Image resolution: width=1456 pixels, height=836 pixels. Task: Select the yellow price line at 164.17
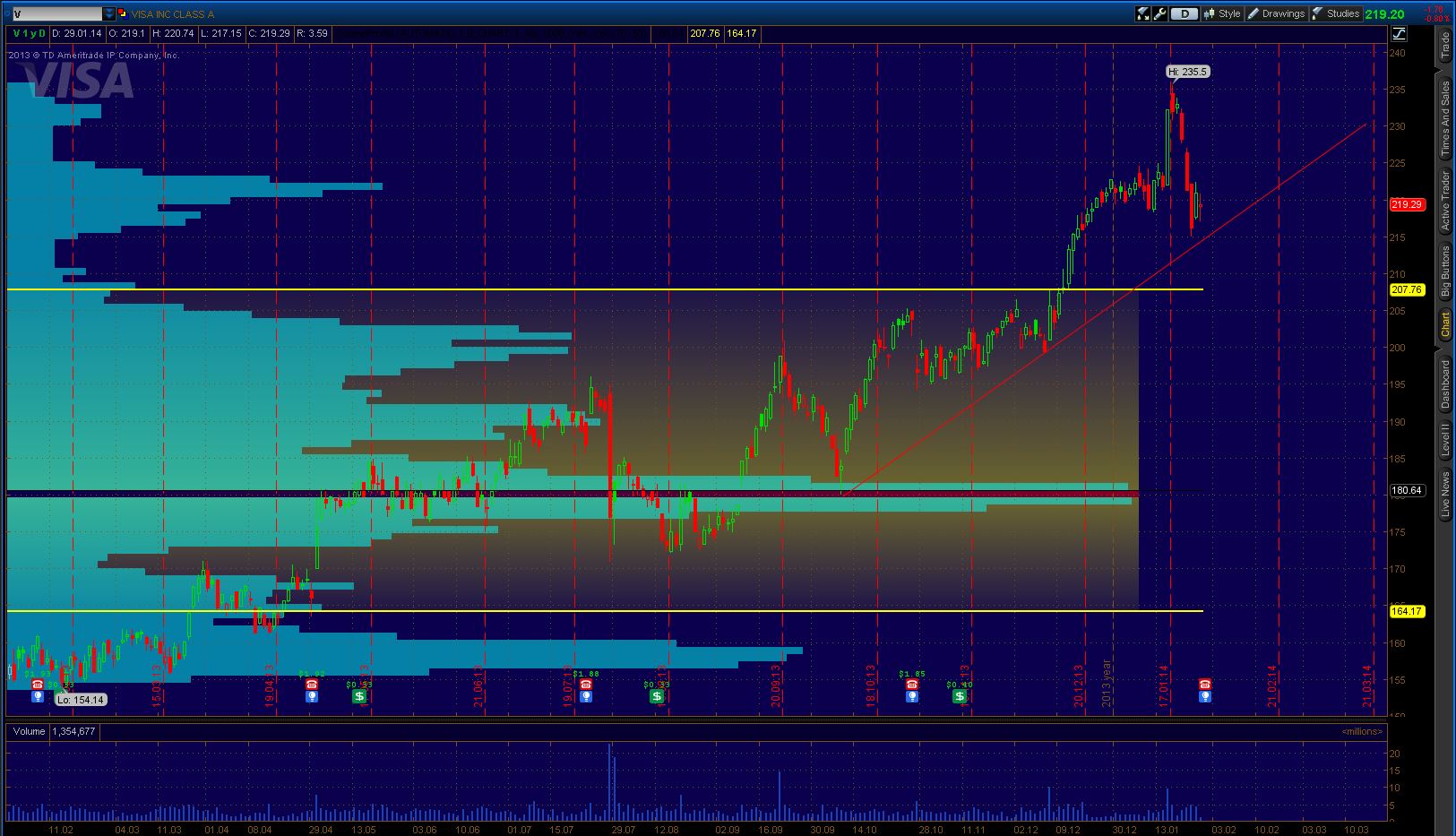pos(605,611)
